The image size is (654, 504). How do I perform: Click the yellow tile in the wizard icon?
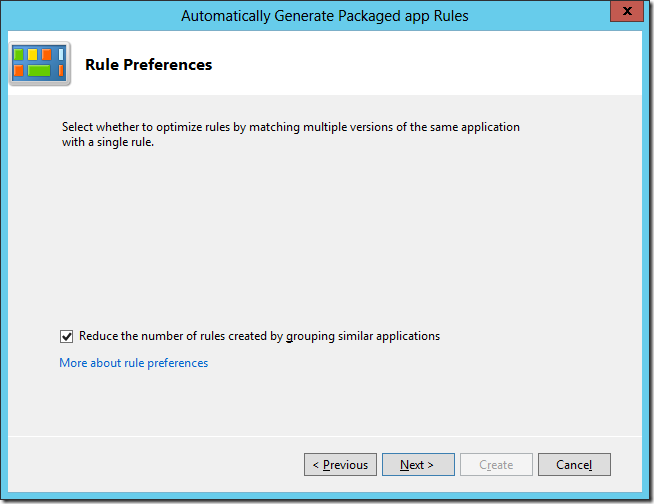pos(33,54)
